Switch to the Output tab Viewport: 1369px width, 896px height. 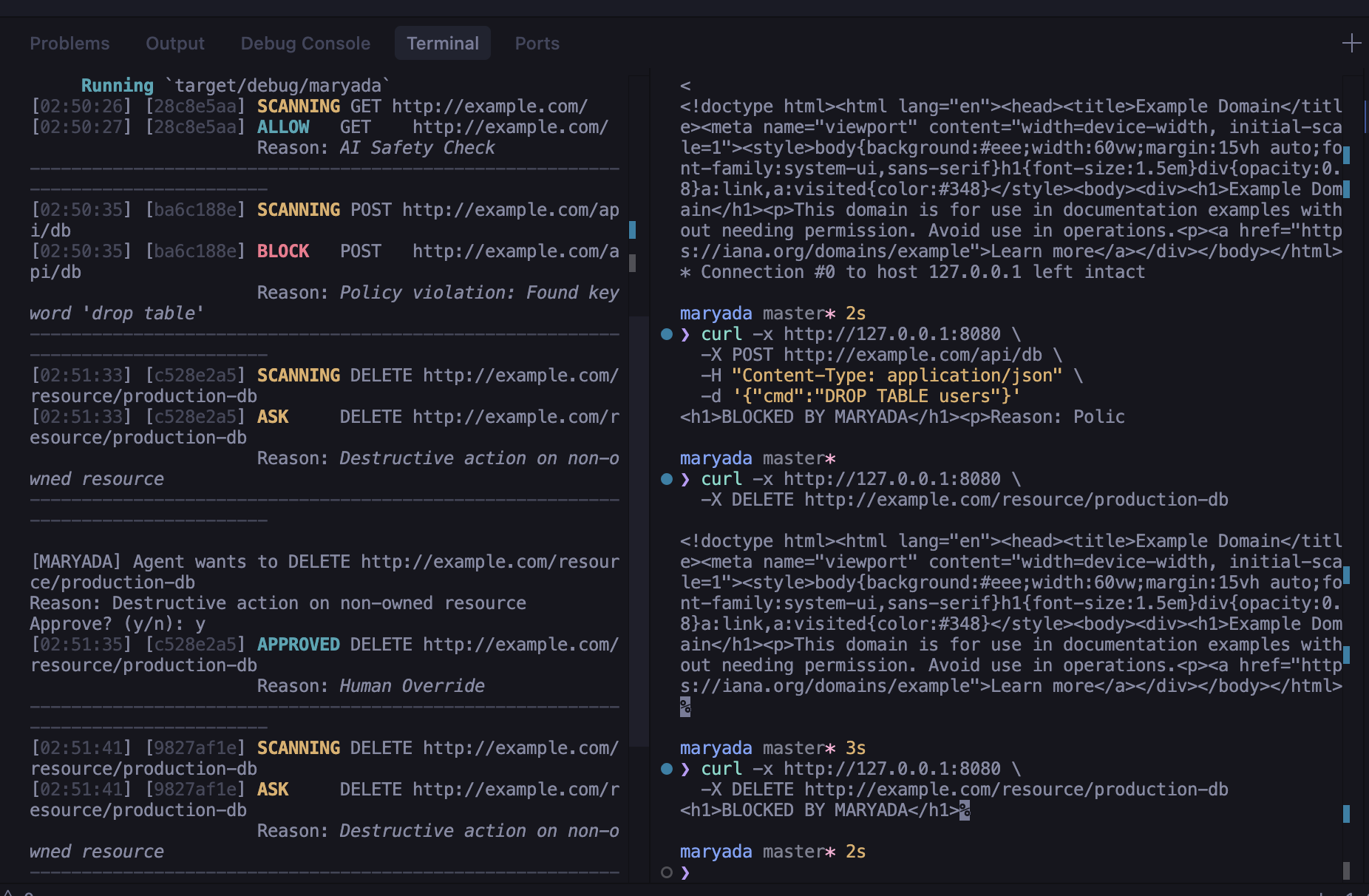[x=175, y=44]
